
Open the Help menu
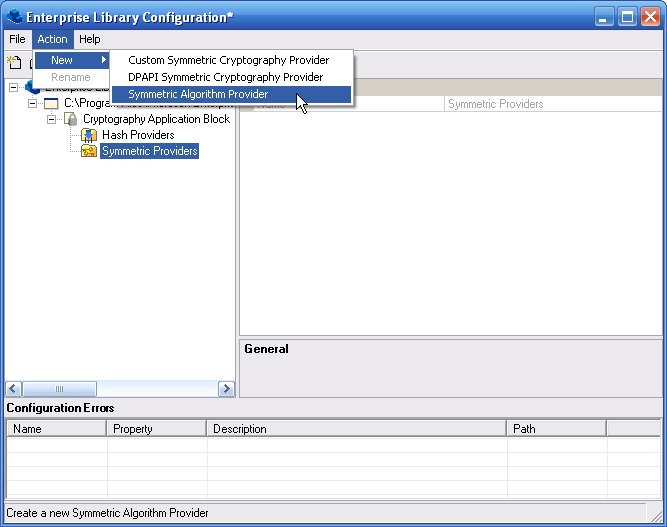pos(90,39)
